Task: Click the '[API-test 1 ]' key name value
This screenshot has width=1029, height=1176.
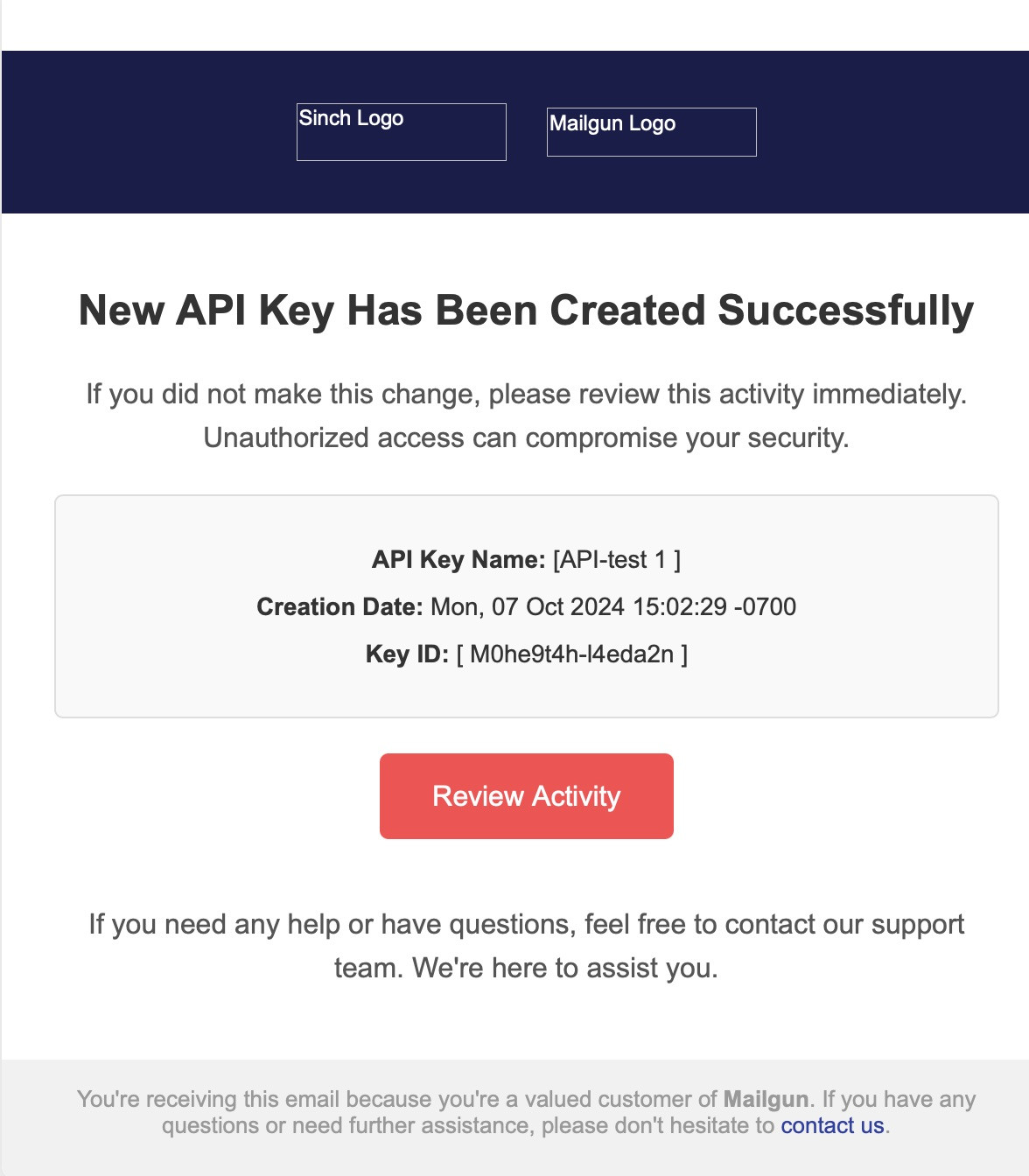Action: pos(617,560)
